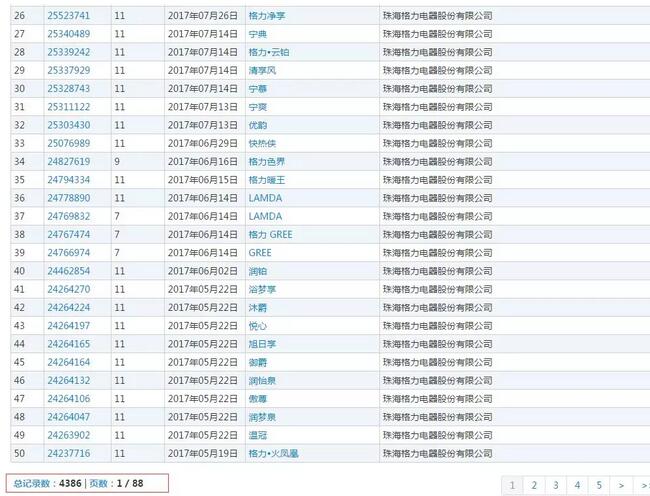Go to page 5 of results

(599, 485)
